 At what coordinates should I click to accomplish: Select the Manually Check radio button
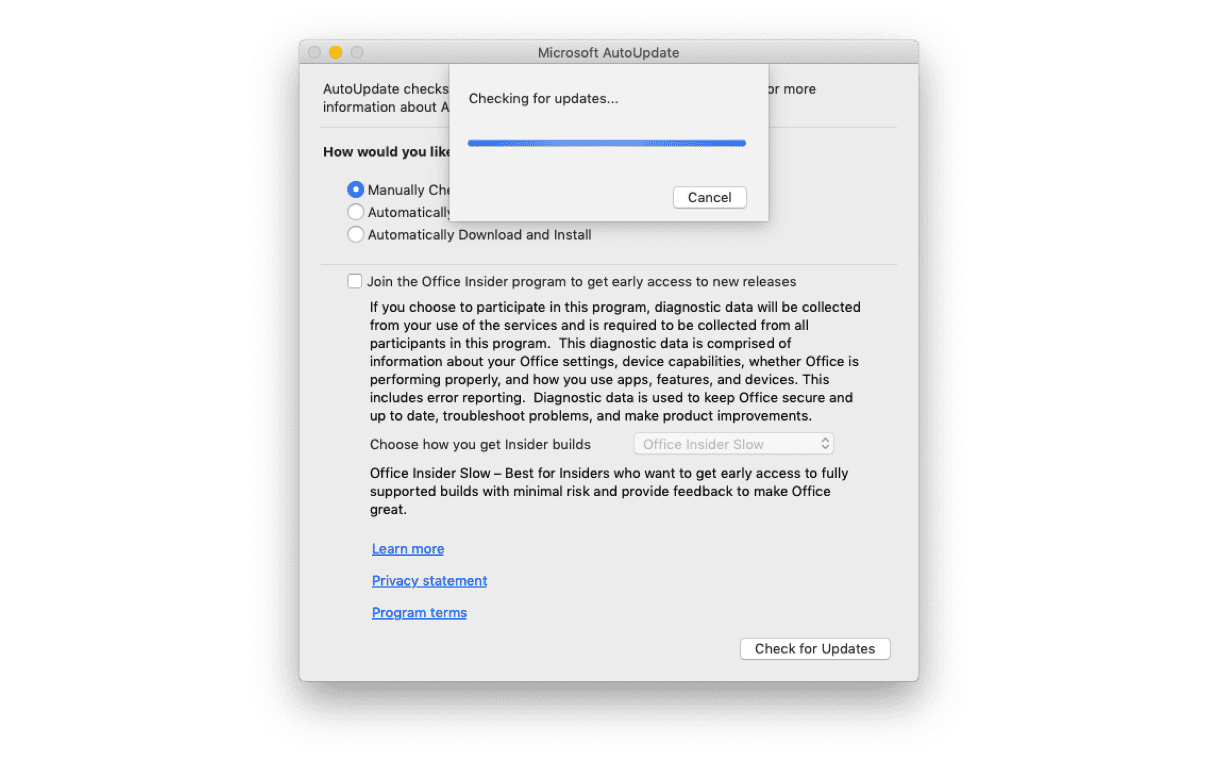[355, 189]
